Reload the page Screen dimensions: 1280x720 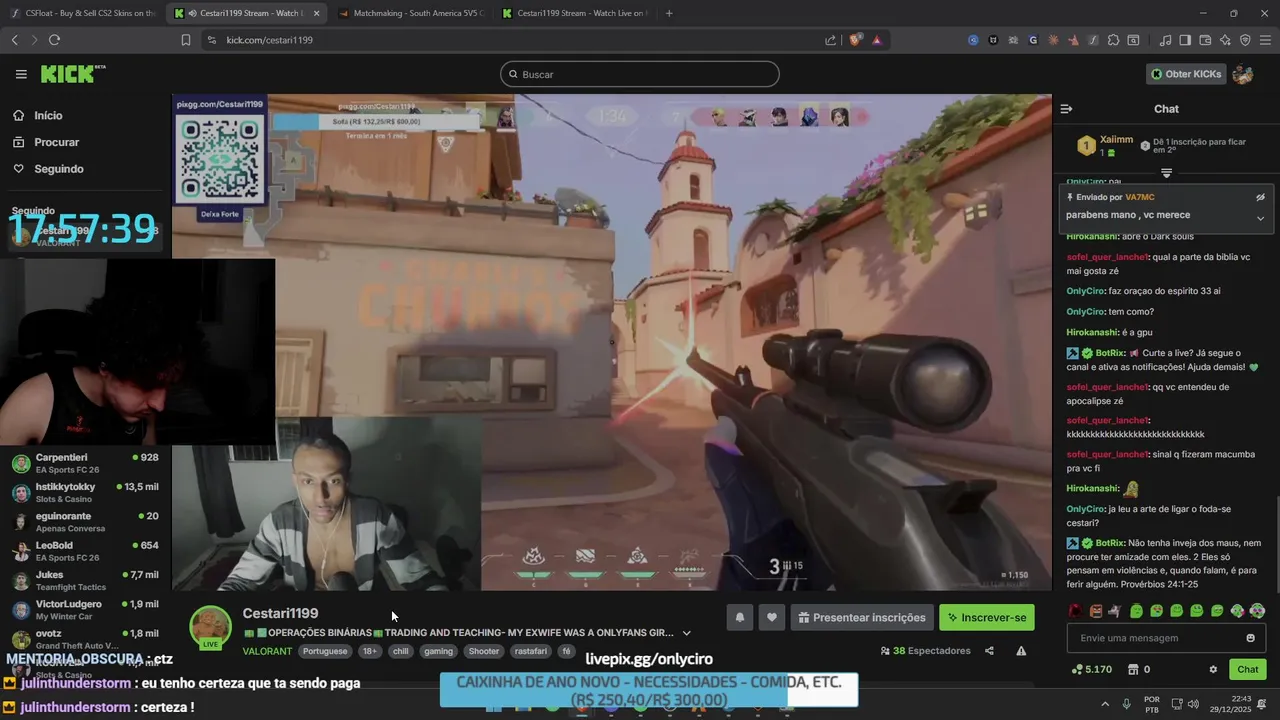click(x=54, y=40)
